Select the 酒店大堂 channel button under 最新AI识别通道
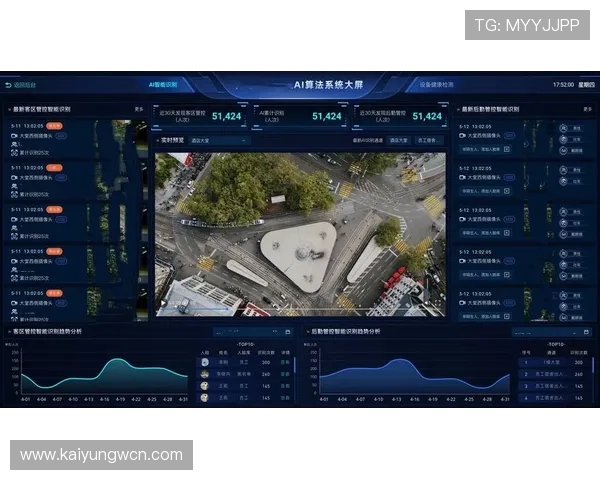Viewport: 600px width, 480px height. pos(398,140)
